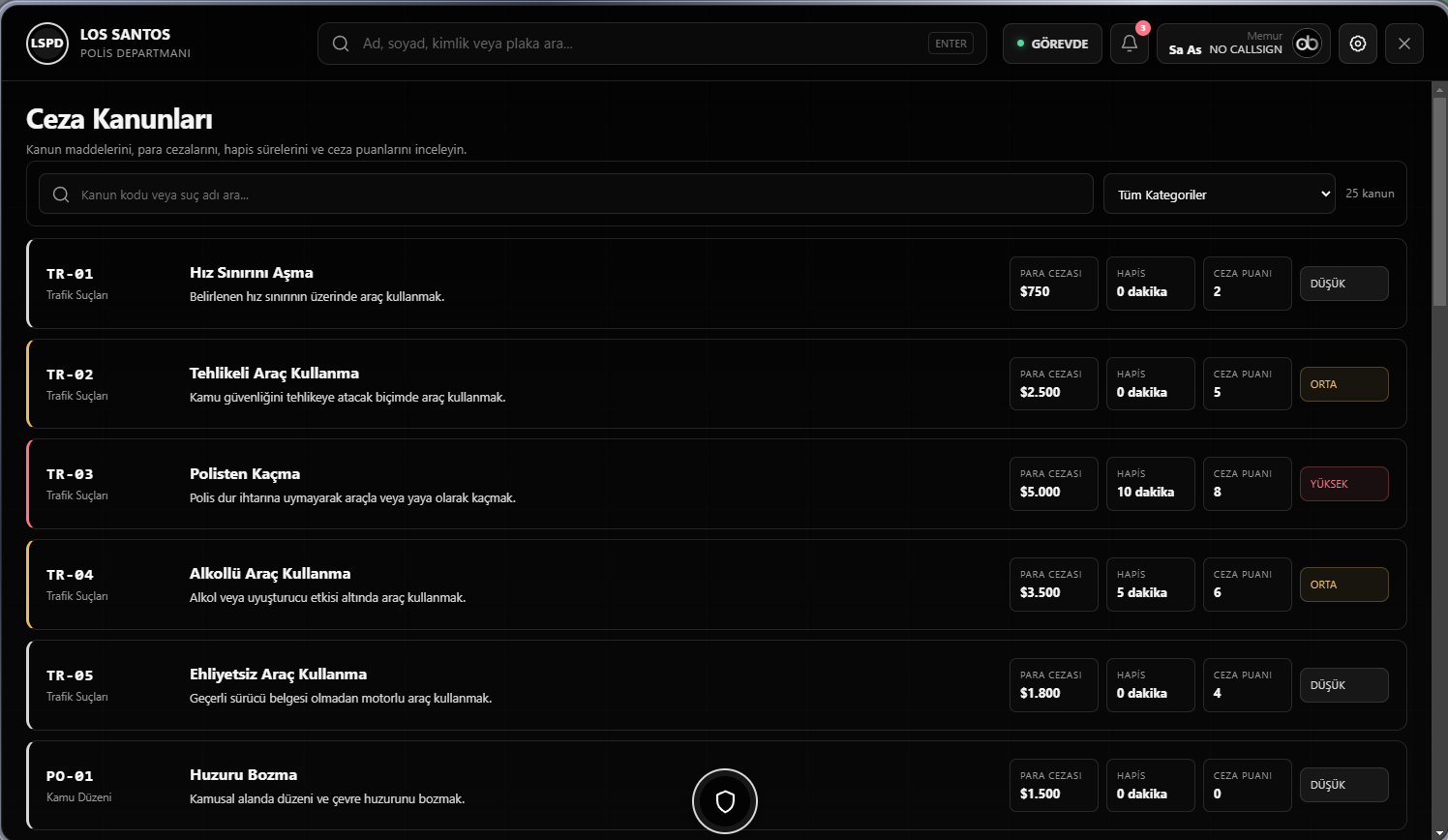Open the notifications bell icon

[x=1129, y=44]
